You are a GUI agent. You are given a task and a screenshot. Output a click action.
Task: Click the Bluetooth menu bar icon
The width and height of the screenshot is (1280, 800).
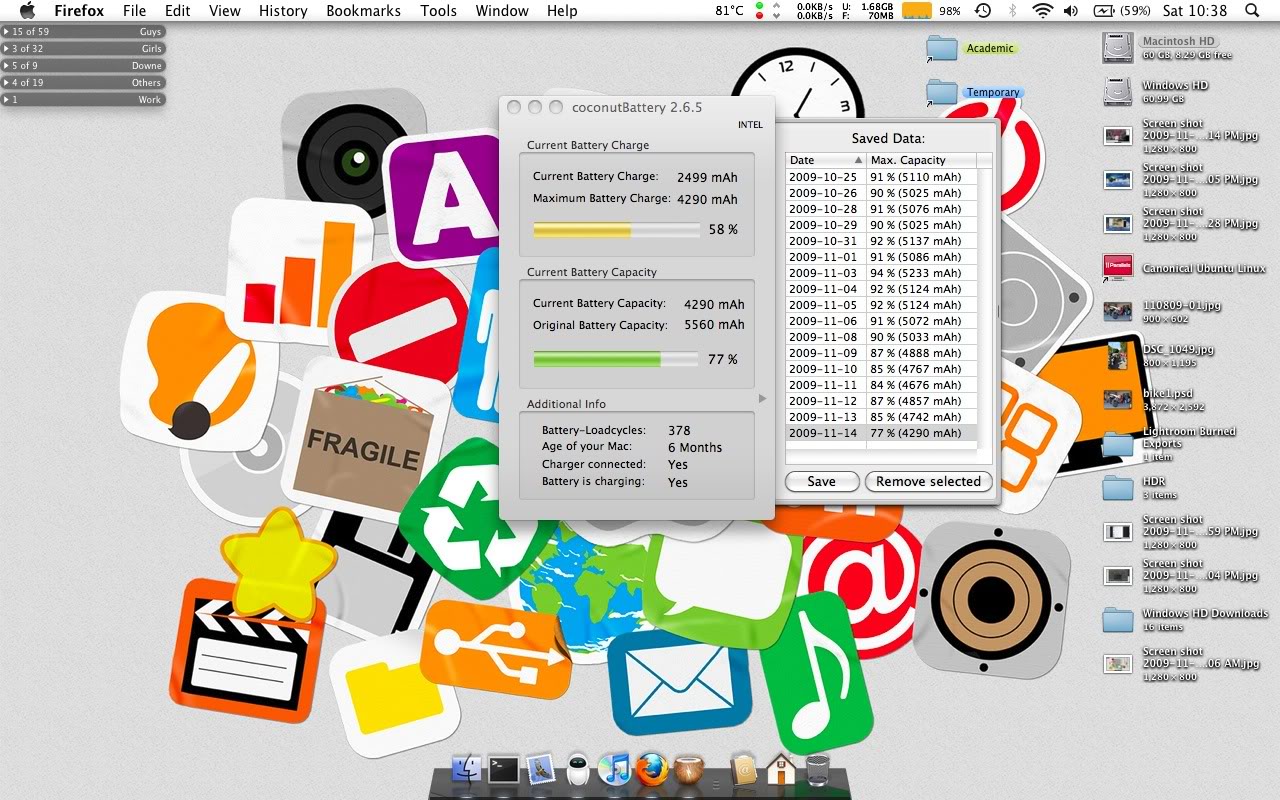pos(1012,10)
